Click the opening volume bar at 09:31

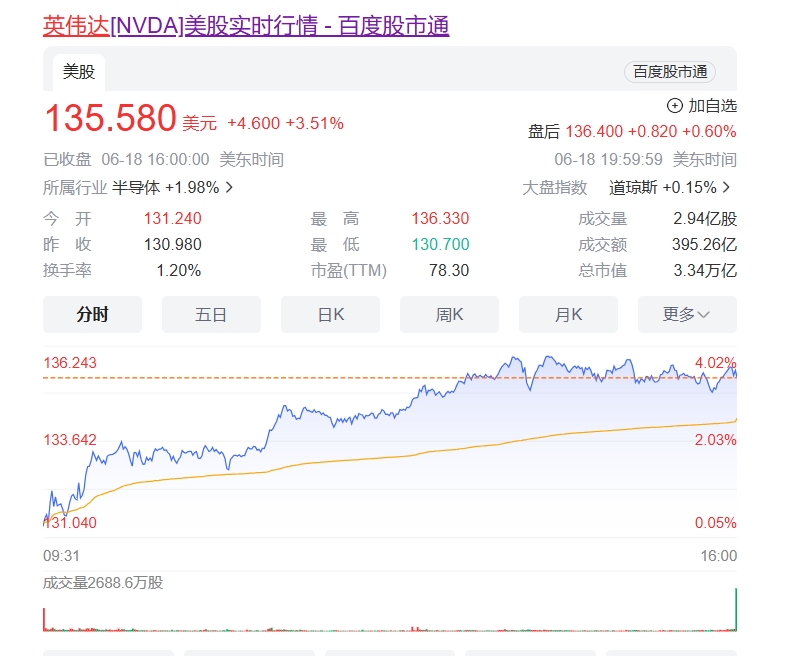click(44, 619)
